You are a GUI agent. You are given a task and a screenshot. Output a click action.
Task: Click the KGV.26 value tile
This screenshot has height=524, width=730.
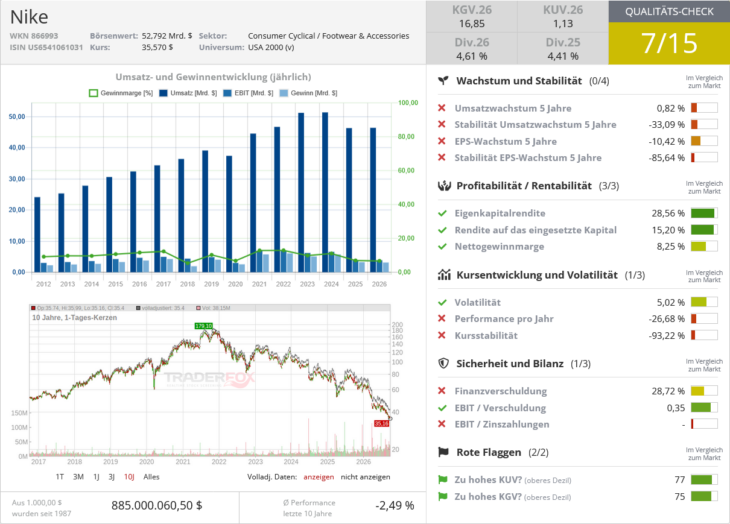pos(472,17)
